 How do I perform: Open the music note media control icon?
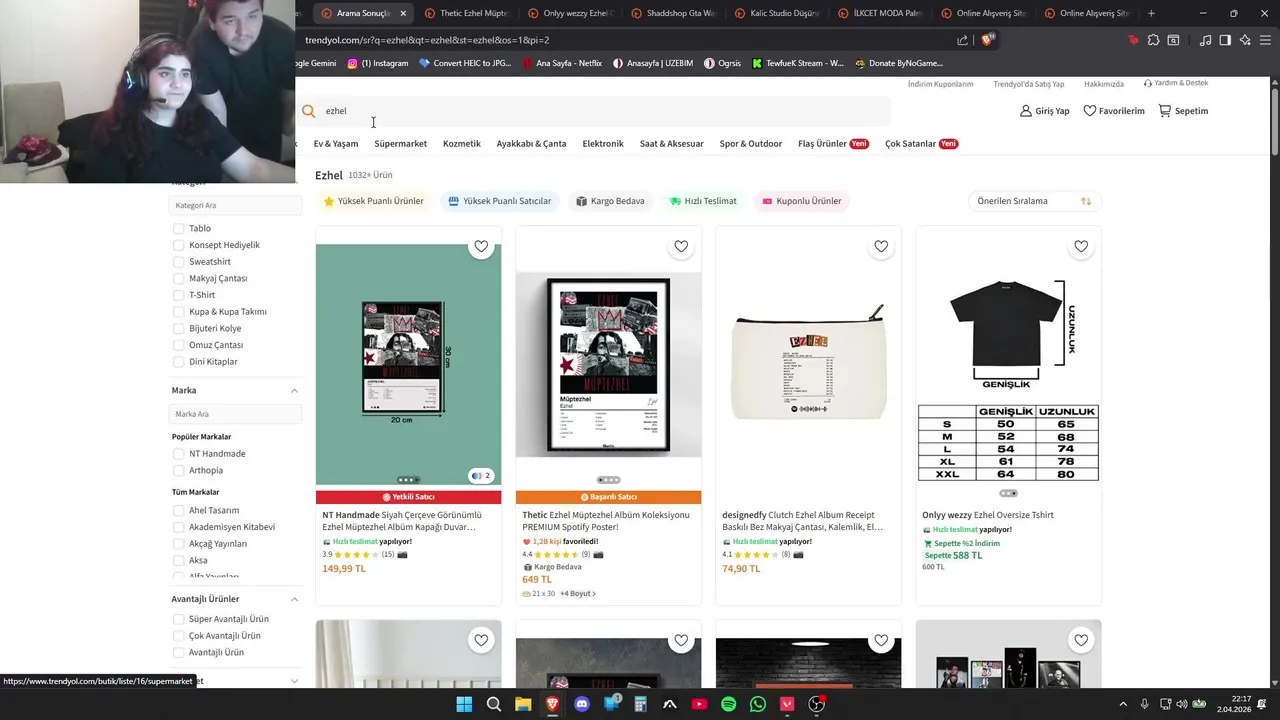(x=1205, y=40)
